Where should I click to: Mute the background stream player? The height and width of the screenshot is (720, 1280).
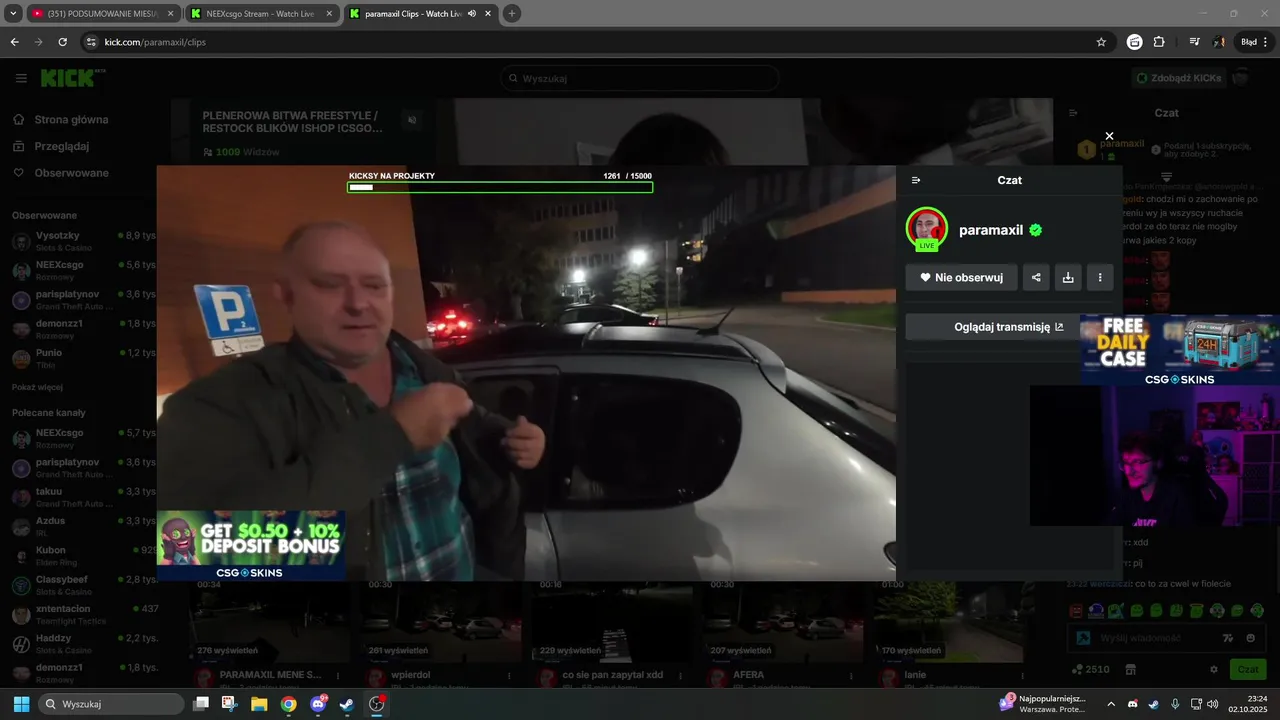[412, 120]
